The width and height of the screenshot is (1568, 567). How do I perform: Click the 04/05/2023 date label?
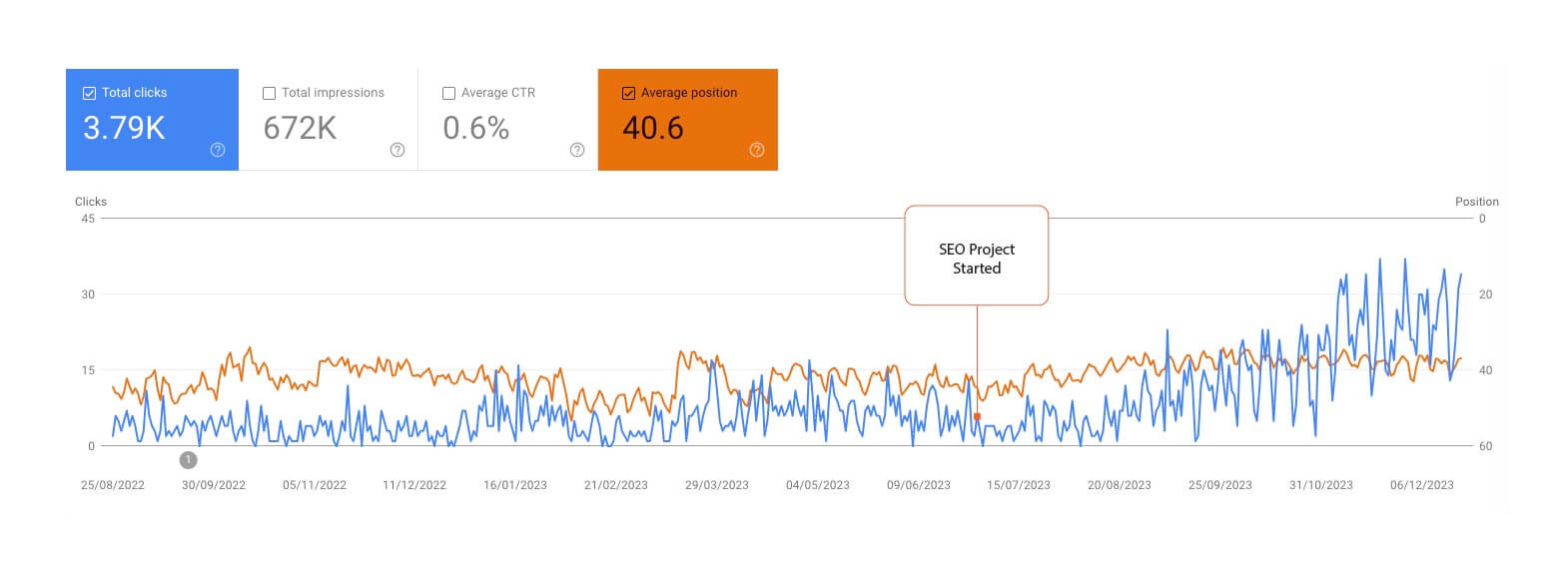pyautogui.click(x=818, y=485)
